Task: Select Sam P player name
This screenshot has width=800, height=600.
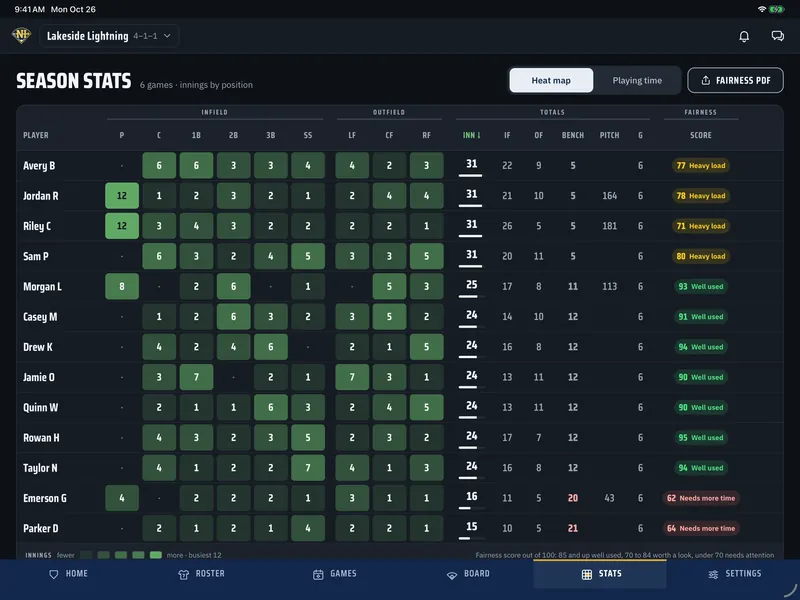Action: [36, 256]
